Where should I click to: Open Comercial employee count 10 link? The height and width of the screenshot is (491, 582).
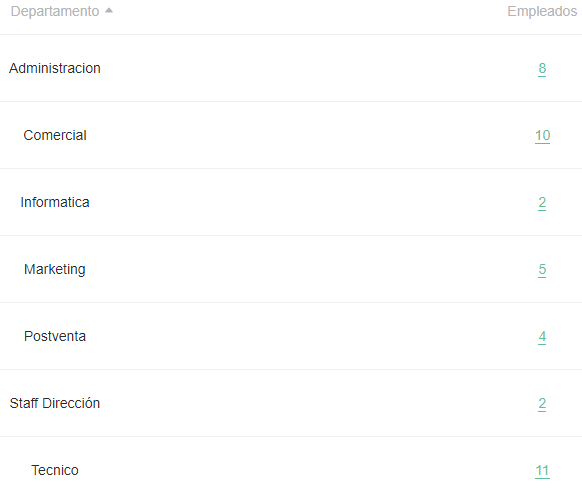[x=542, y=135]
